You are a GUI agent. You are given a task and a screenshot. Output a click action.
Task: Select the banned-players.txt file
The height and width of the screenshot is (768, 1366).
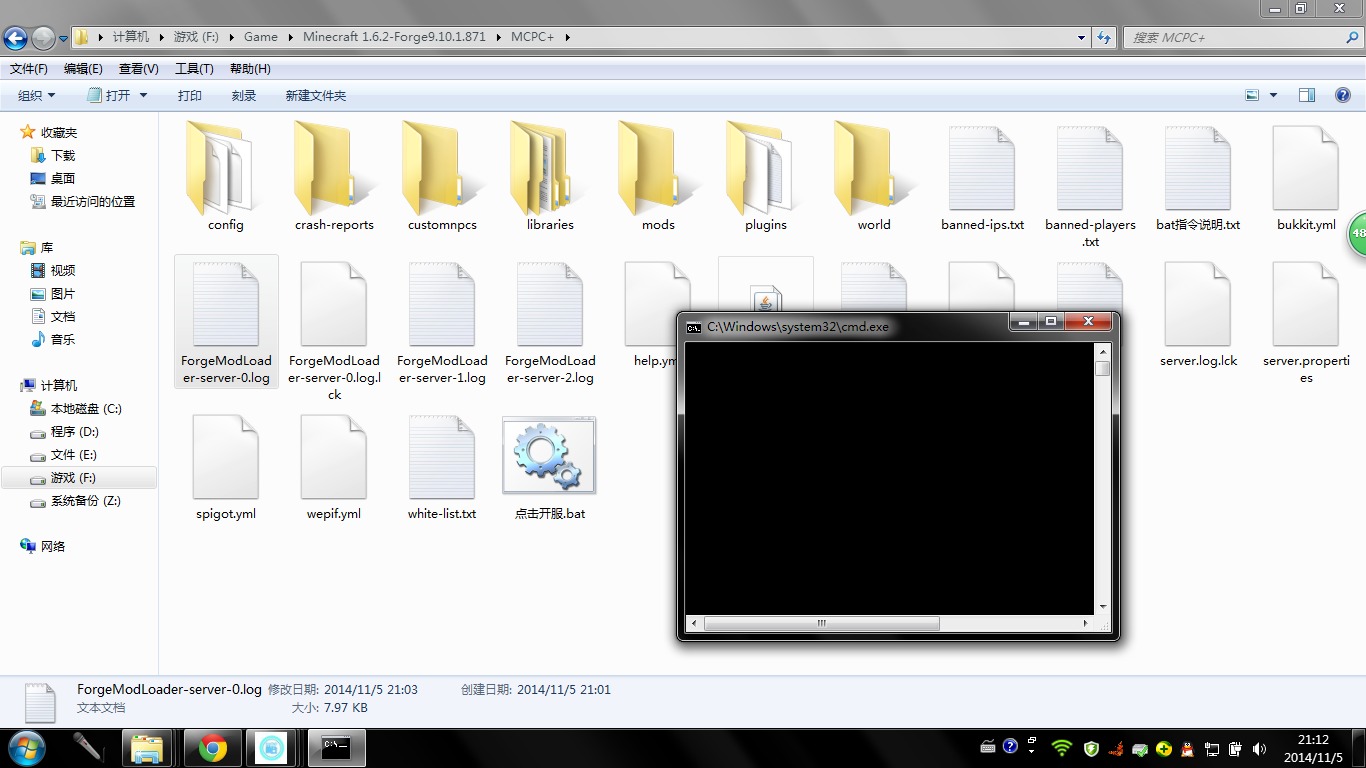pyautogui.click(x=1090, y=185)
